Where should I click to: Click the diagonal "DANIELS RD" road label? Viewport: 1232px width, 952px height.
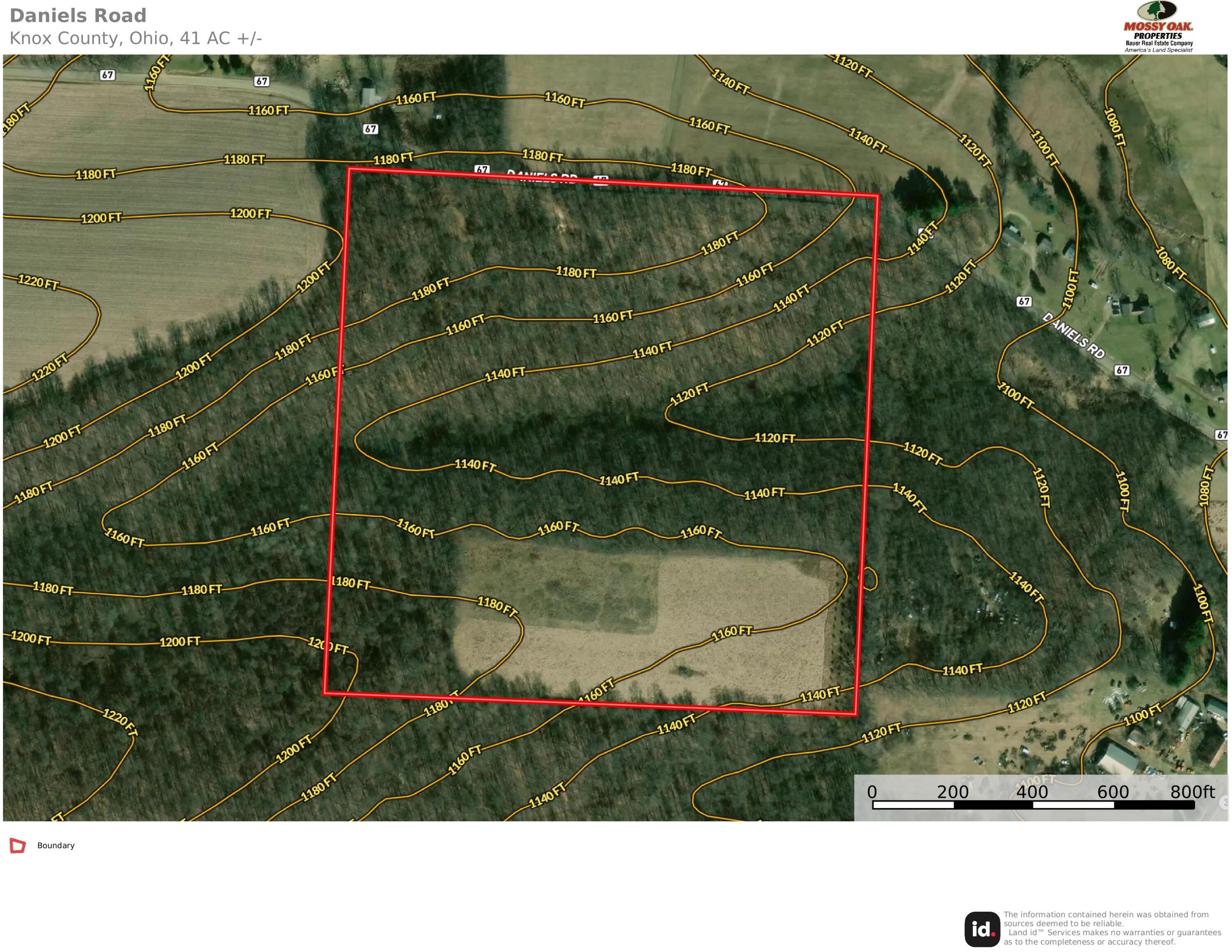point(1073,336)
